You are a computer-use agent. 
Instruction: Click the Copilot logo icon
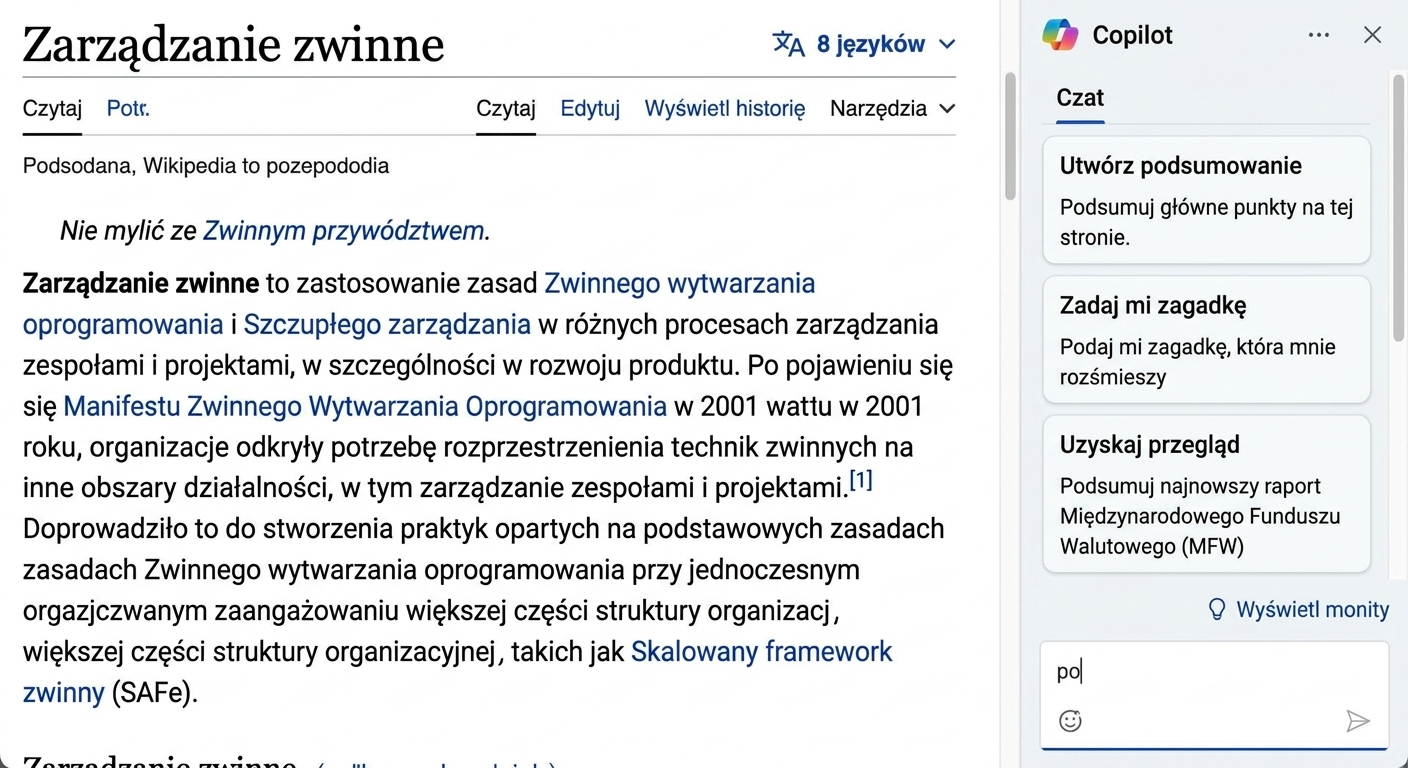1060,35
